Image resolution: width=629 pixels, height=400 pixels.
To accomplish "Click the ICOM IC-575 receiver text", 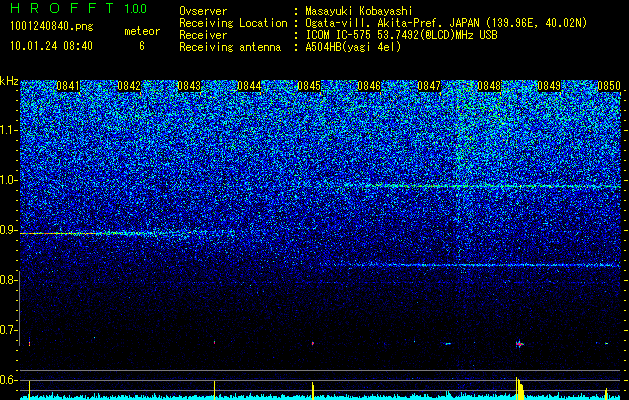I will (x=401, y=35).
